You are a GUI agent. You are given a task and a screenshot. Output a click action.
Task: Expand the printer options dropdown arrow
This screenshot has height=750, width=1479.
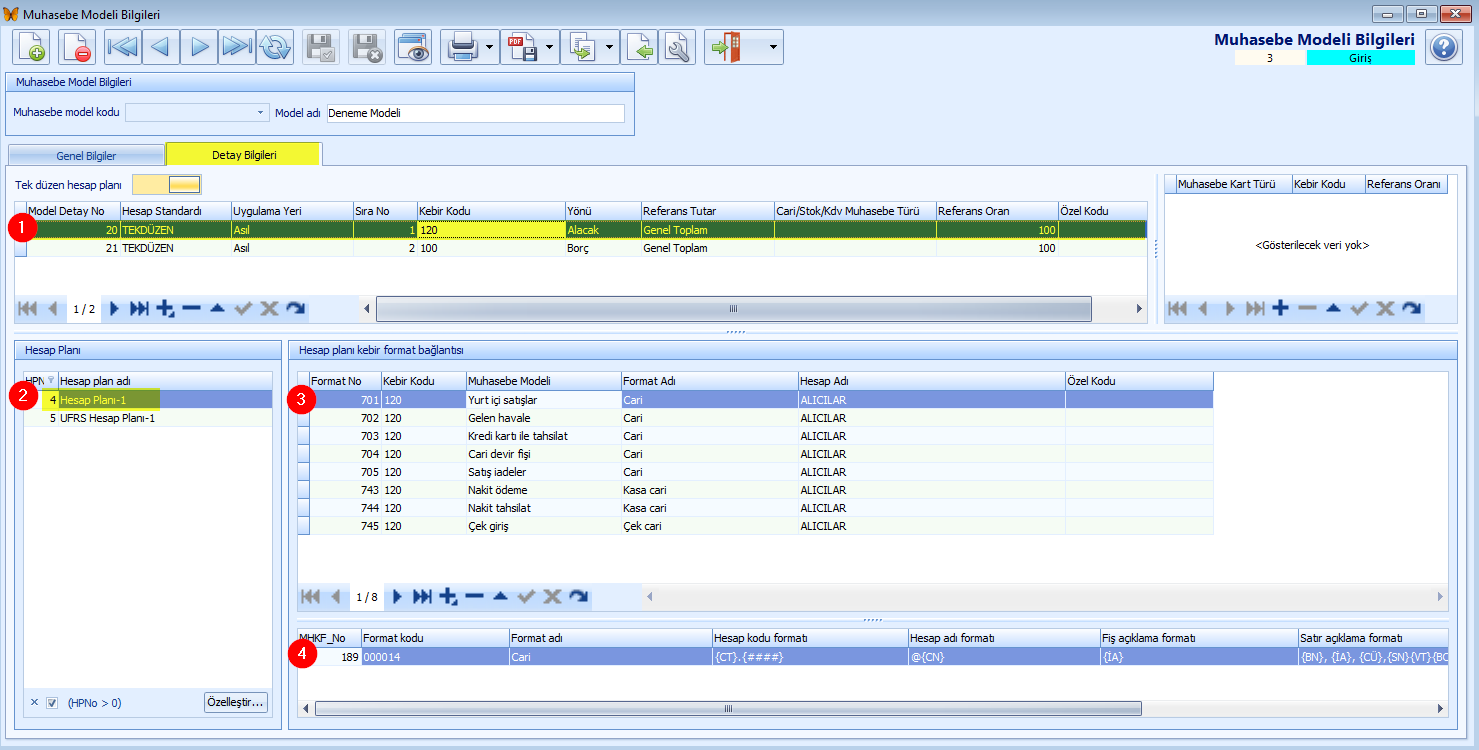[x=490, y=47]
